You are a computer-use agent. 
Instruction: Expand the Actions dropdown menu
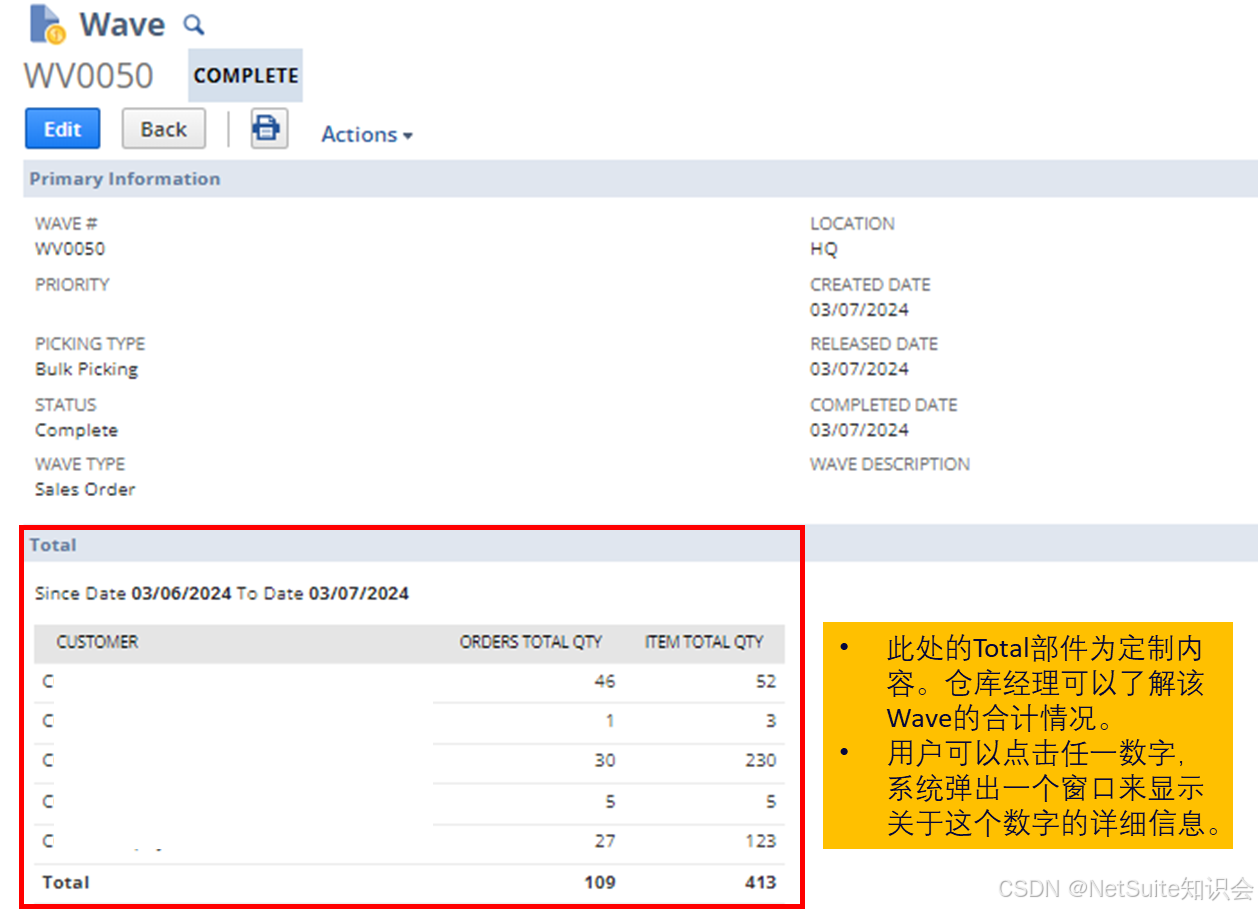point(367,134)
